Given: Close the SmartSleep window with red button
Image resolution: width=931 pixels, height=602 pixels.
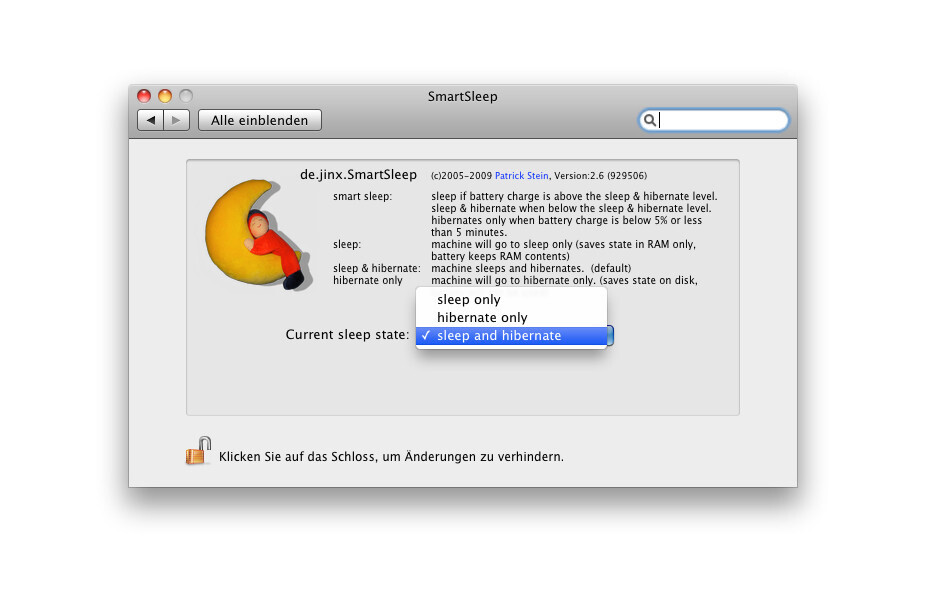Looking at the screenshot, I should coord(144,96).
